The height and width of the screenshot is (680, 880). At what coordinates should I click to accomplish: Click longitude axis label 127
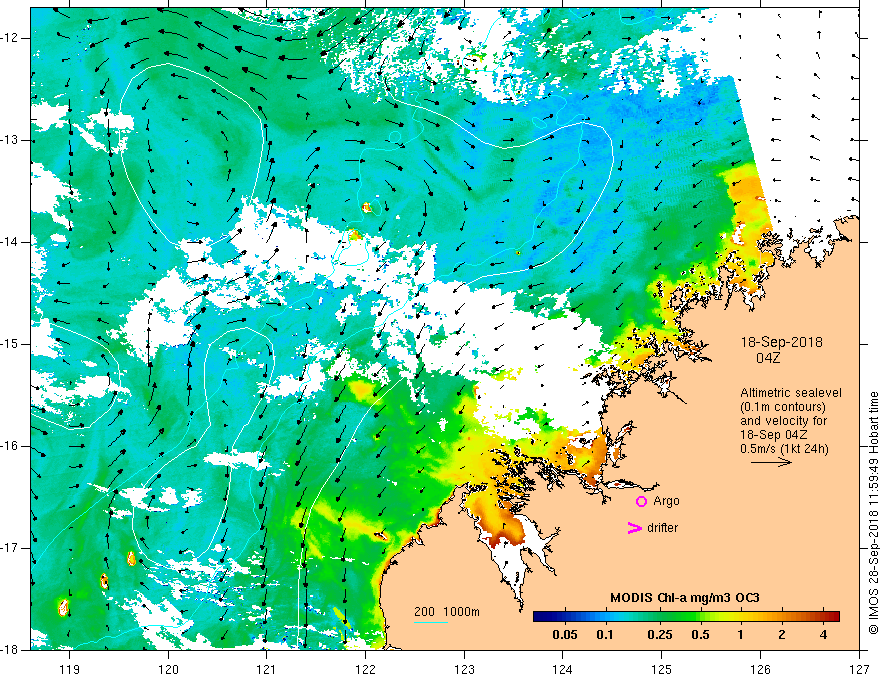pyautogui.click(x=859, y=670)
